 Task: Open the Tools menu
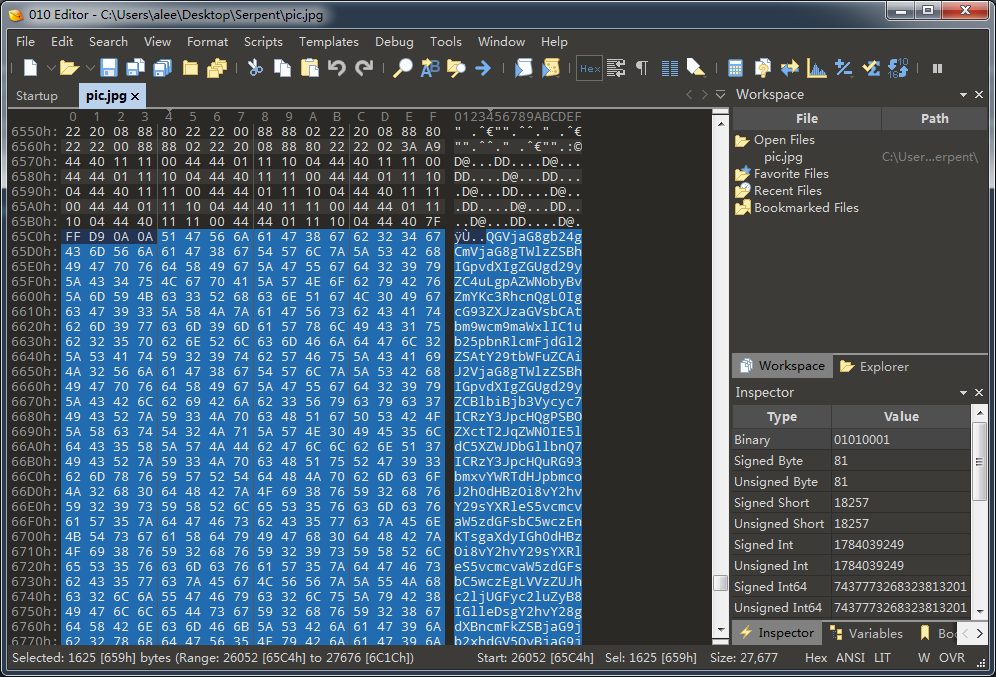tap(445, 42)
